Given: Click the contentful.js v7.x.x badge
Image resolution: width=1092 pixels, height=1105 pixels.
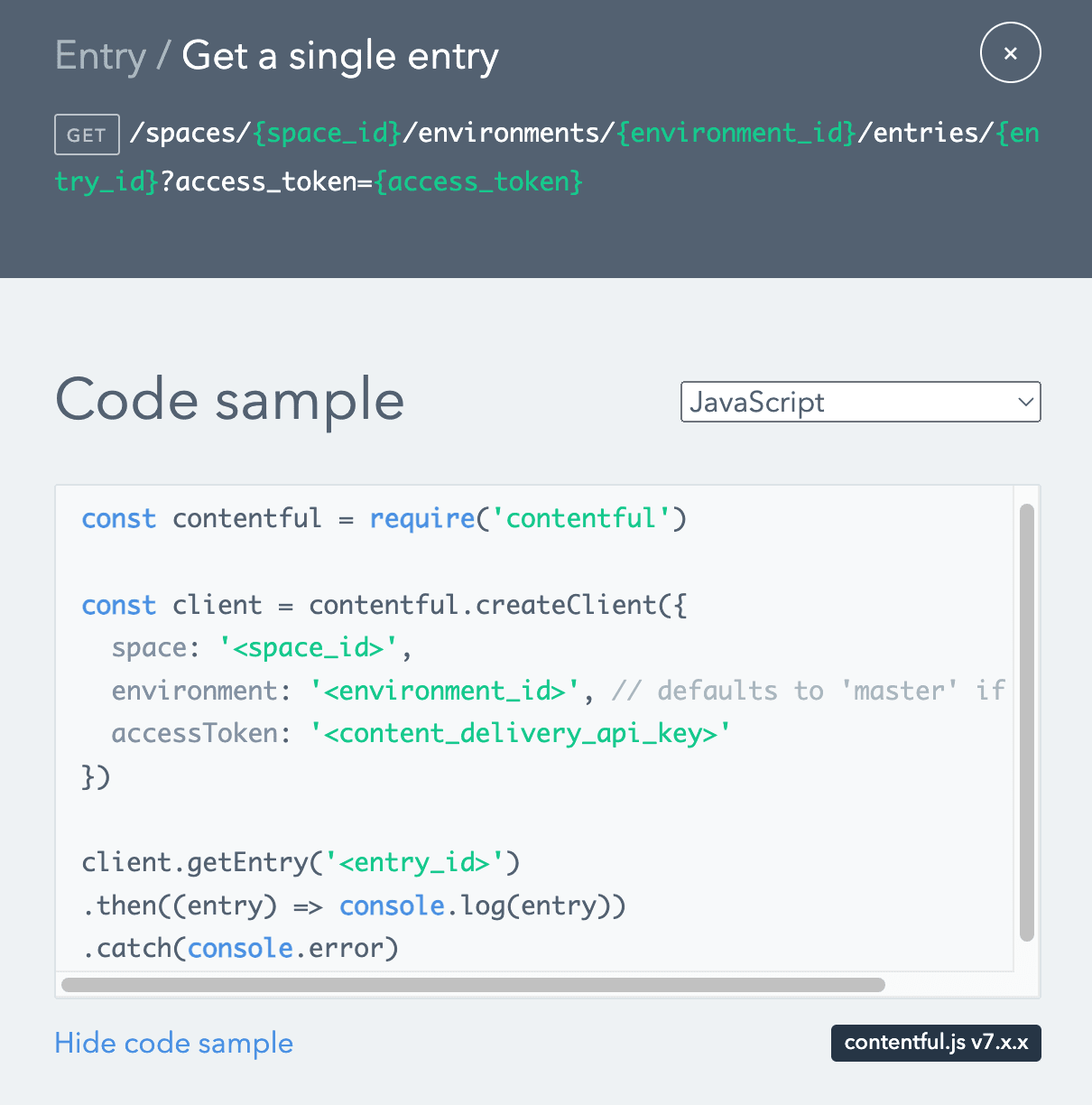Looking at the screenshot, I should tap(936, 1043).
